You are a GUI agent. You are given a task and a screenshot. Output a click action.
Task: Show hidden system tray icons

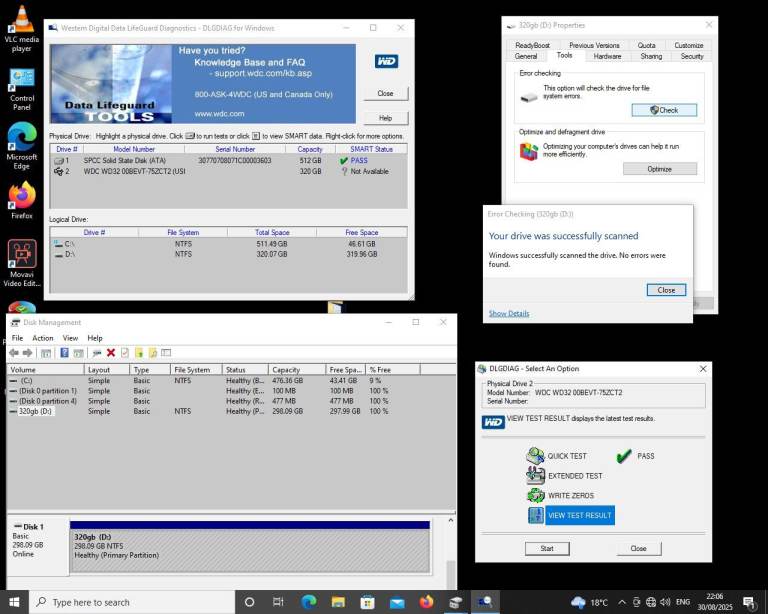coord(622,602)
